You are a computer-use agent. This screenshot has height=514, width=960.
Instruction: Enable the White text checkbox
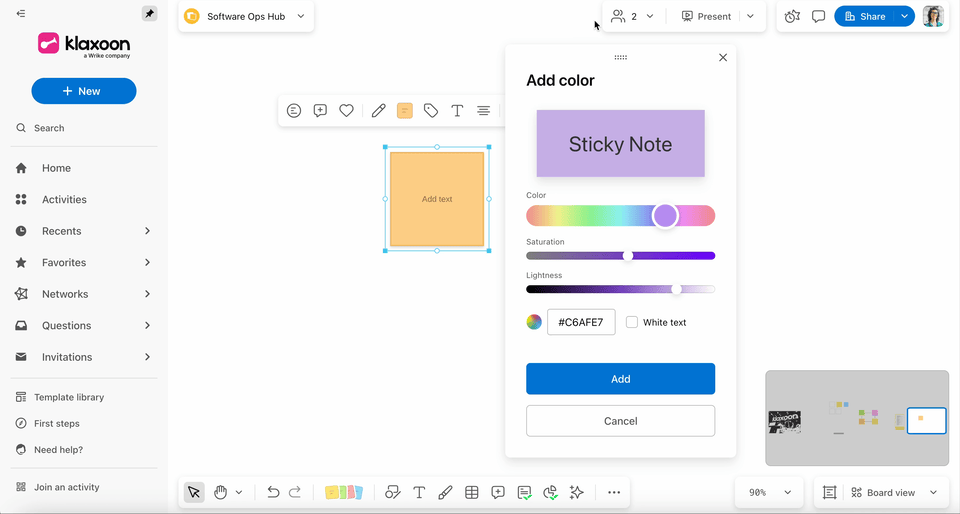[x=632, y=322]
